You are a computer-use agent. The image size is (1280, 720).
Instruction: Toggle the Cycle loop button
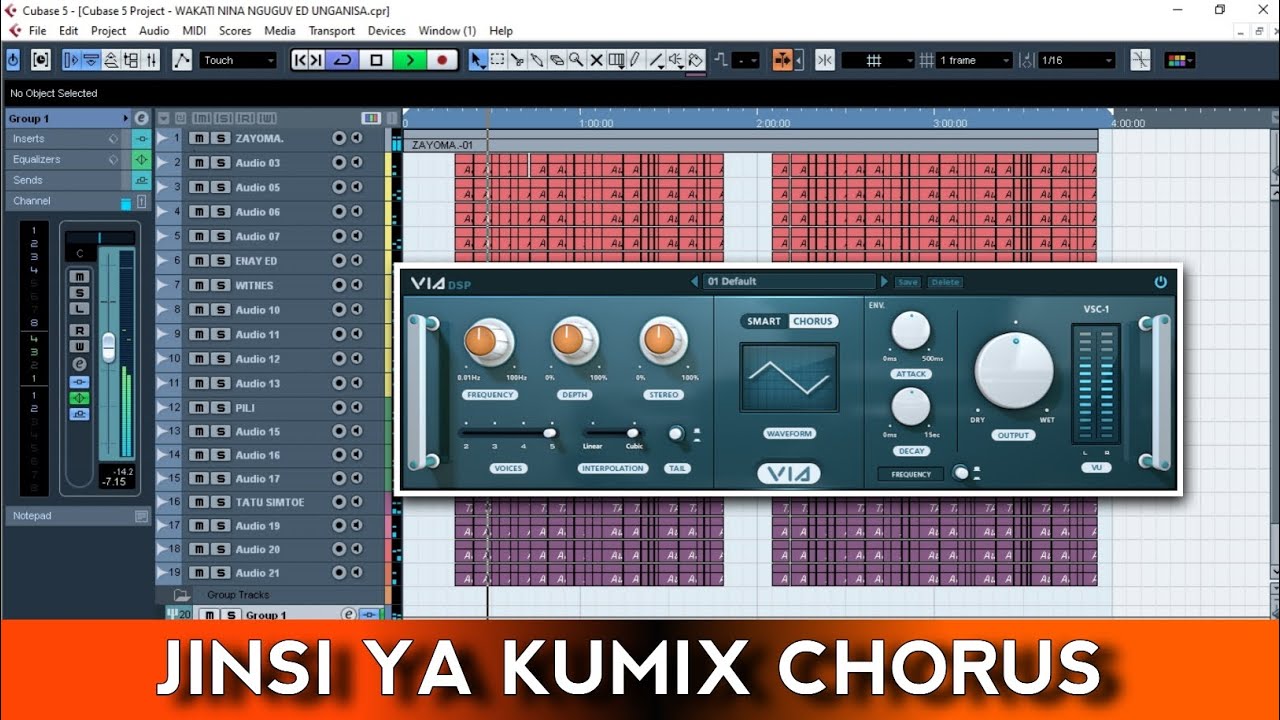pyautogui.click(x=343, y=60)
